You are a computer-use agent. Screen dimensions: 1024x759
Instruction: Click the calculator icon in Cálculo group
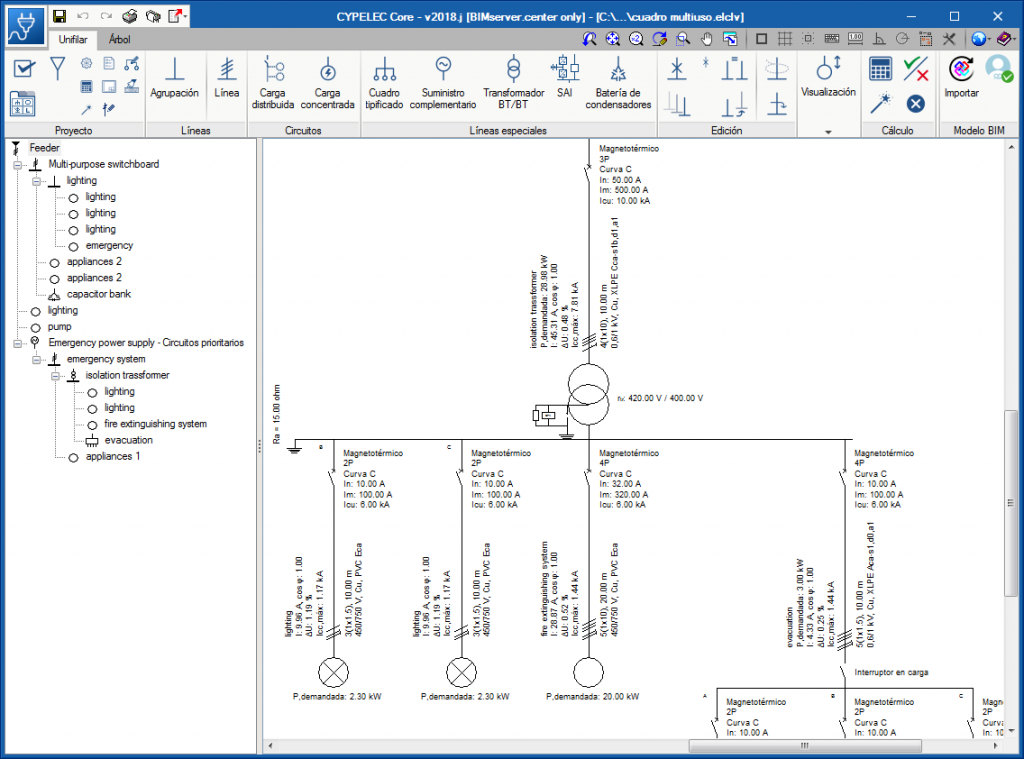point(880,69)
